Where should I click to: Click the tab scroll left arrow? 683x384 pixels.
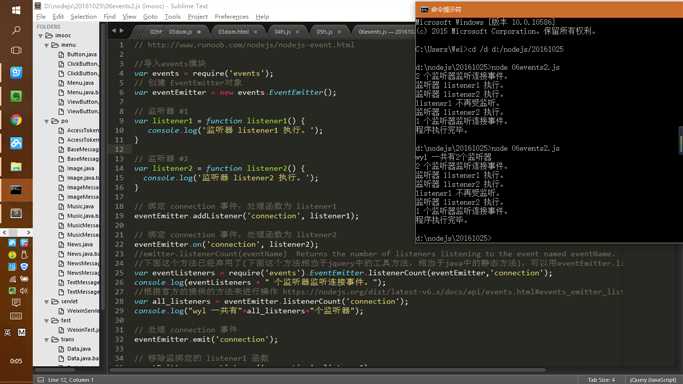(x=114, y=31)
